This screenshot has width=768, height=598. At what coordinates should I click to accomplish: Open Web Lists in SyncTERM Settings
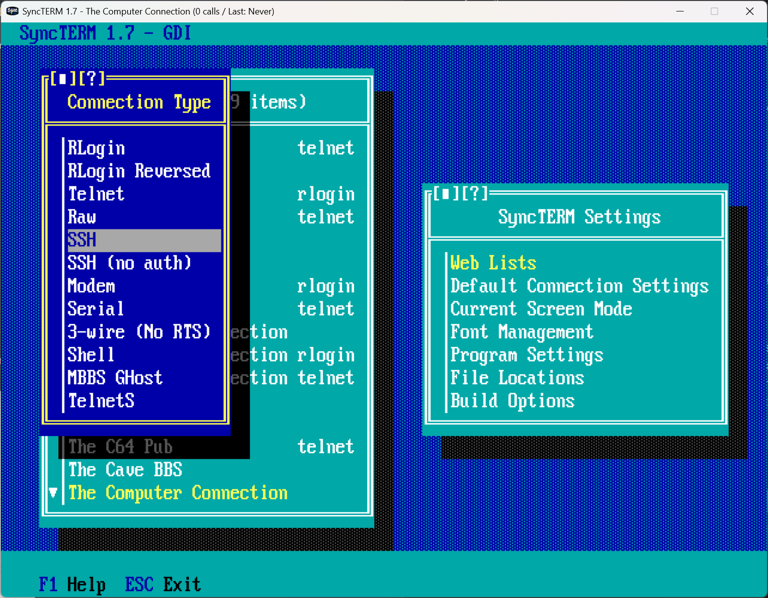(493, 263)
